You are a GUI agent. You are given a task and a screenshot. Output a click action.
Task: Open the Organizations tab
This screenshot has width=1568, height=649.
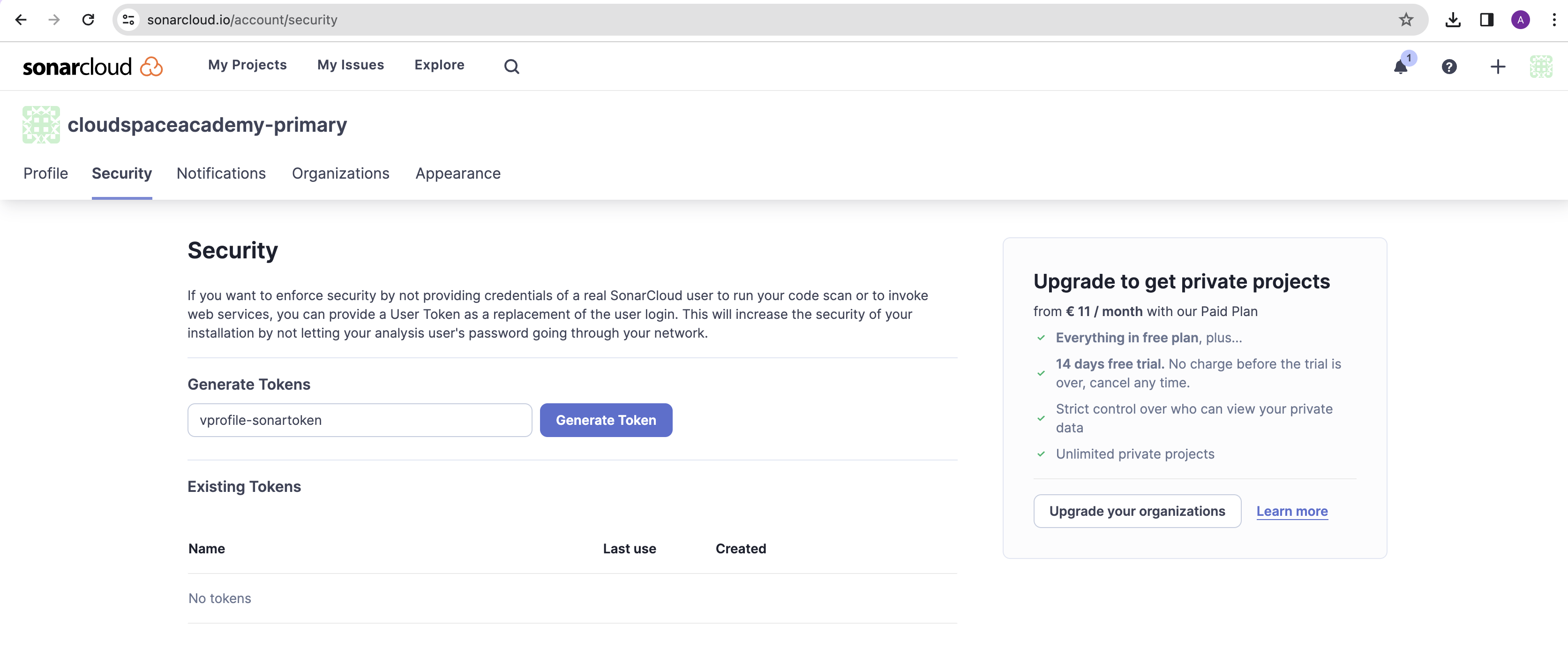click(x=340, y=174)
